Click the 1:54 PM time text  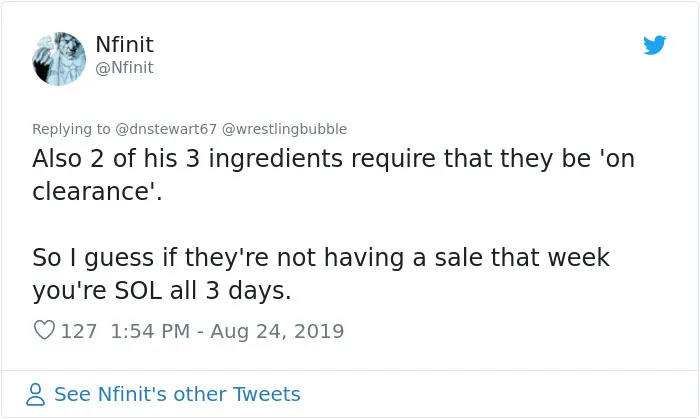click(150, 331)
